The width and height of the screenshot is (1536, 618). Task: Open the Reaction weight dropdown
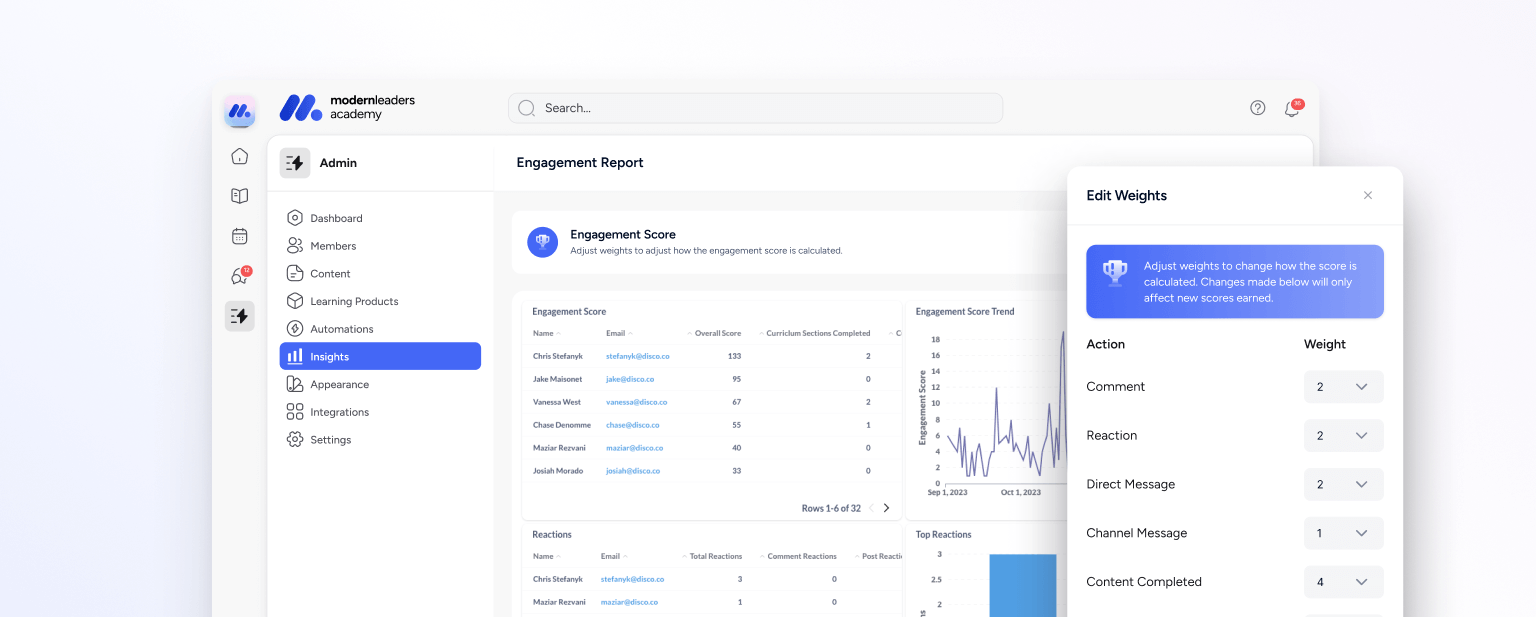pos(1343,435)
